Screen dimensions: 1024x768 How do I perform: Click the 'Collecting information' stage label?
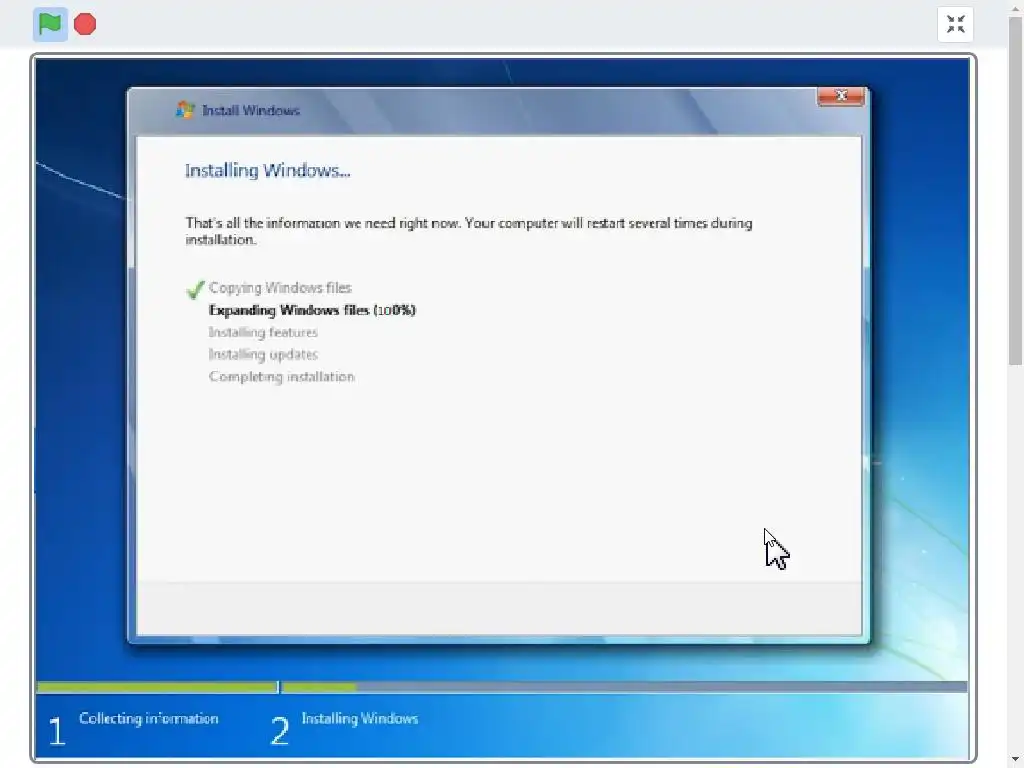pyautogui.click(x=149, y=718)
